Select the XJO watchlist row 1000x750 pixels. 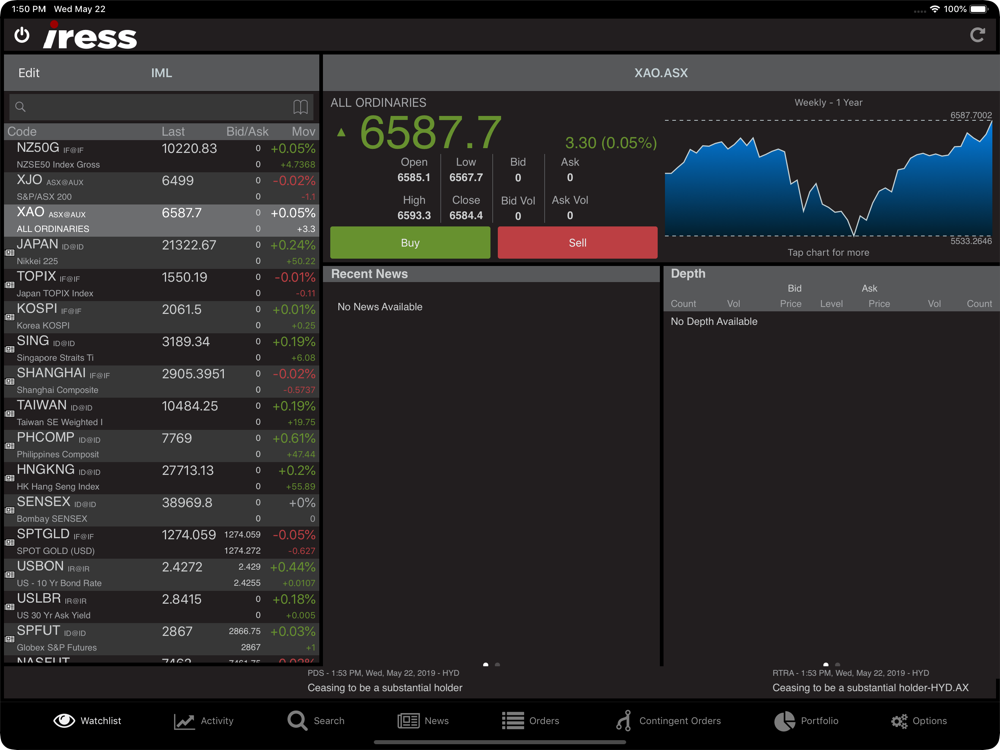[161, 188]
